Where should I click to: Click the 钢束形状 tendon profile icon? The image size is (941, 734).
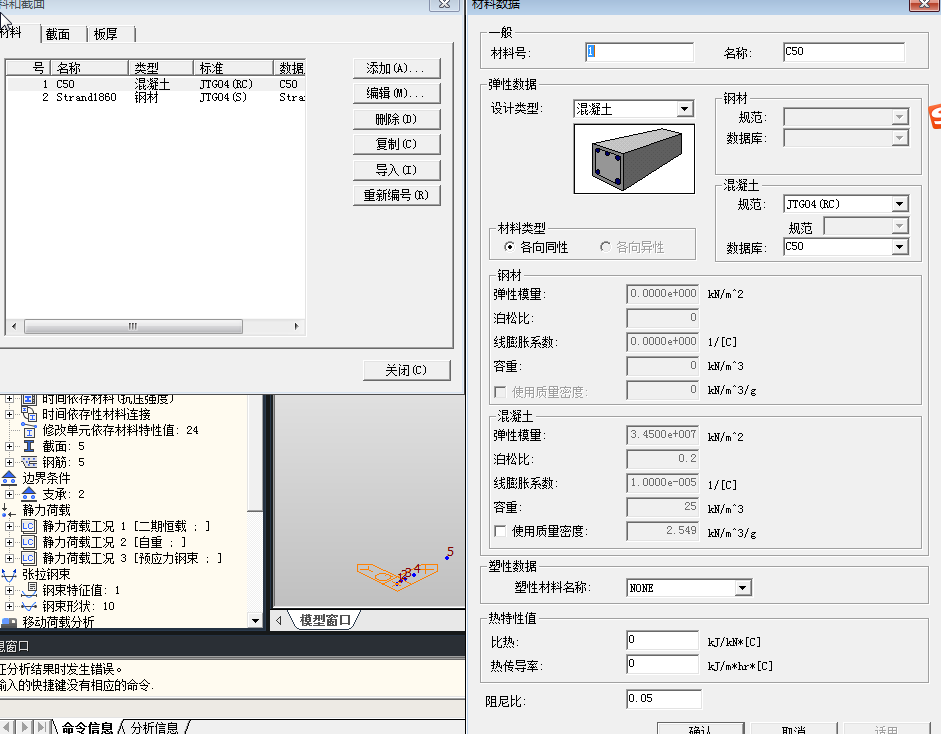[x=29, y=606]
